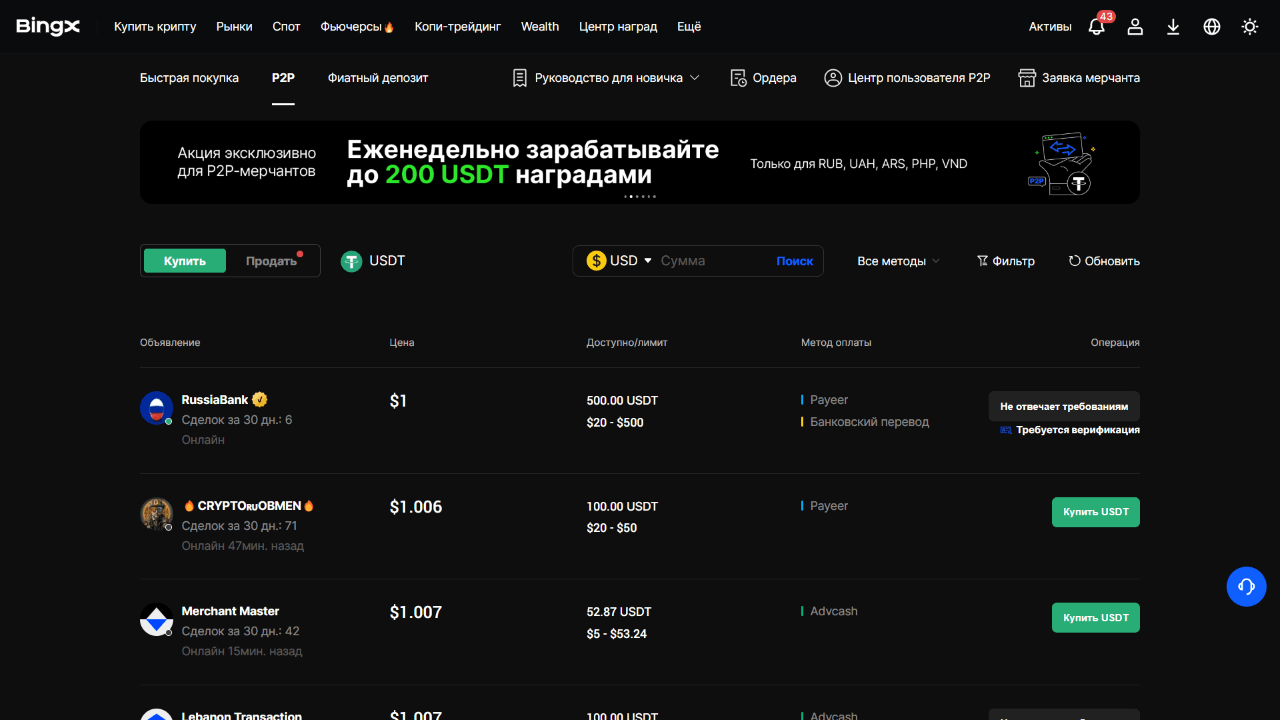Click the banner carousel pagination dots
1280x720 pixels.
click(640, 197)
